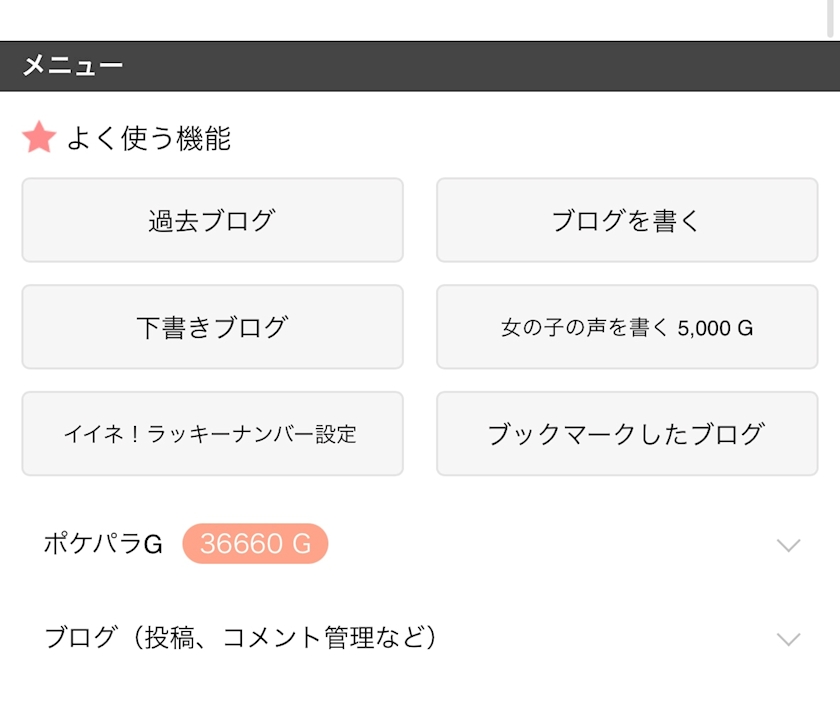
Task: Click the white area above the メニュー bar
Action: 412,19
